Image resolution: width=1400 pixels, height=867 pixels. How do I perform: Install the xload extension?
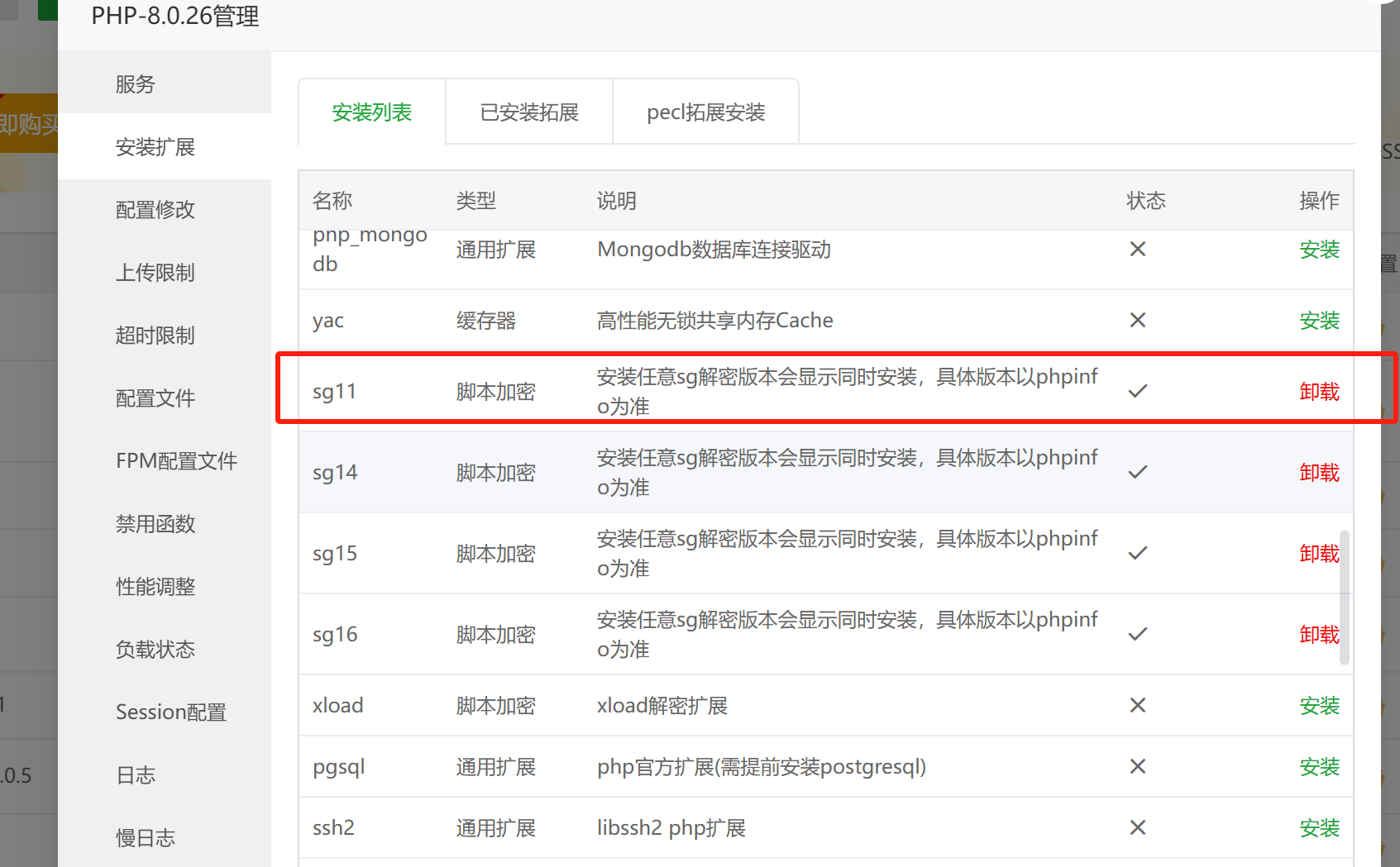(x=1319, y=706)
